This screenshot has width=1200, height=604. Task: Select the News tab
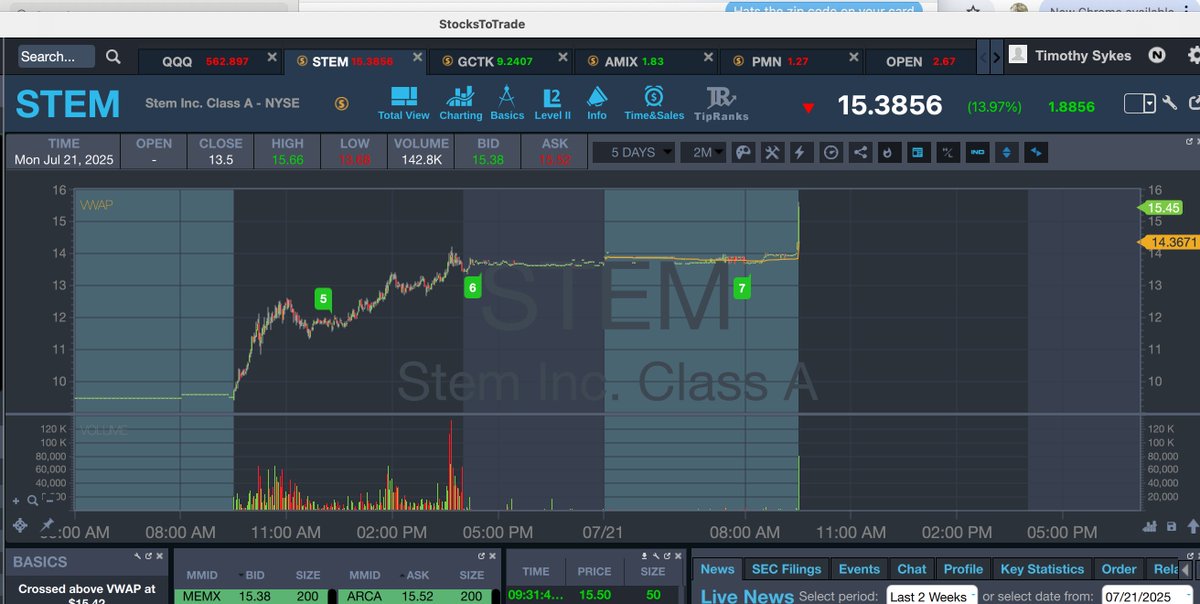click(x=717, y=569)
